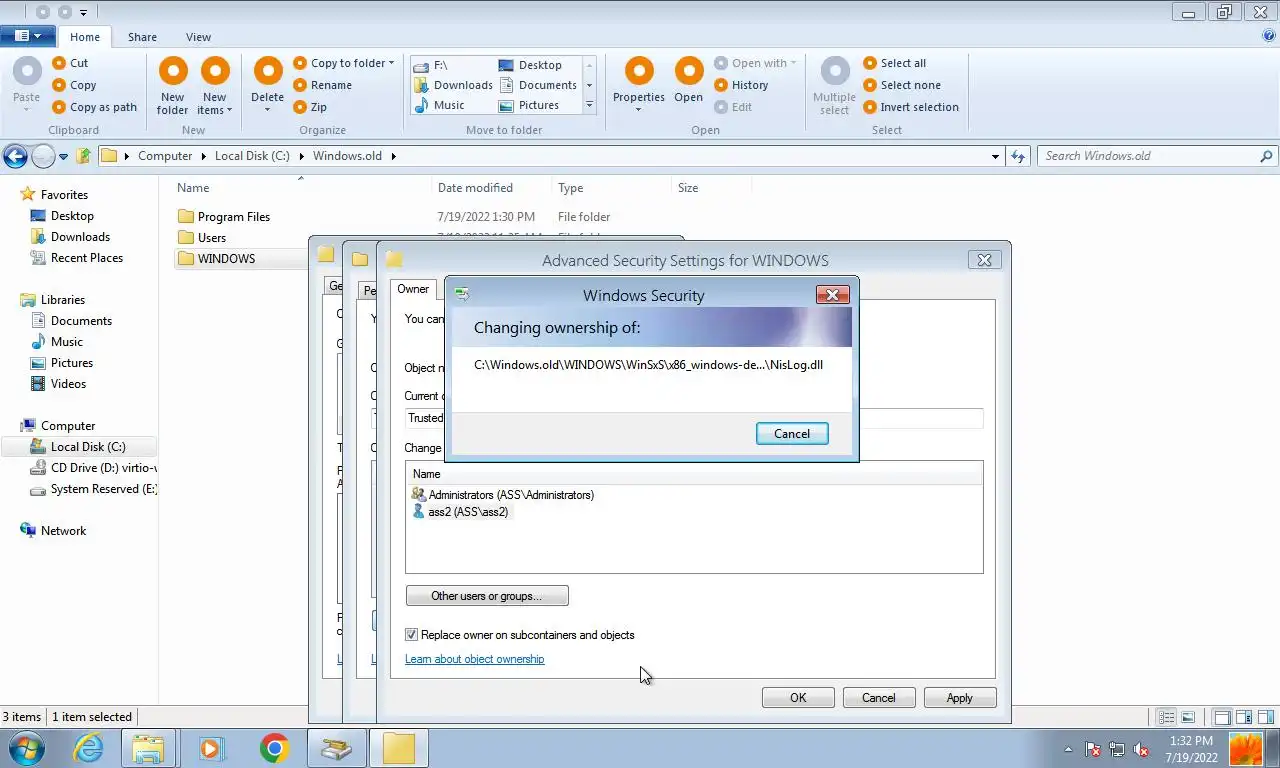Click Apply in Advanced Security Settings
Viewport: 1280px width, 768px height.
tap(960, 698)
